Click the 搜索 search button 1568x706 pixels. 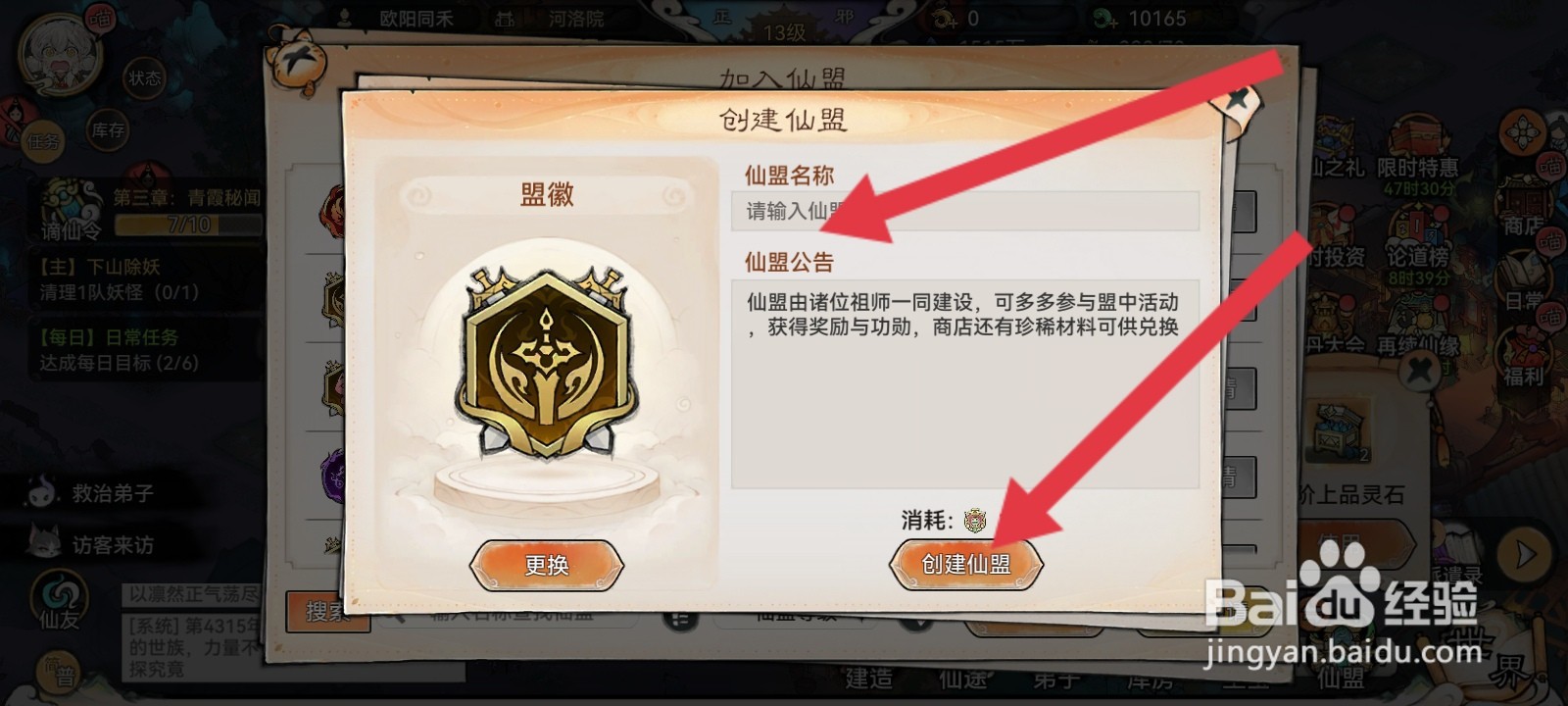pyautogui.click(x=327, y=612)
